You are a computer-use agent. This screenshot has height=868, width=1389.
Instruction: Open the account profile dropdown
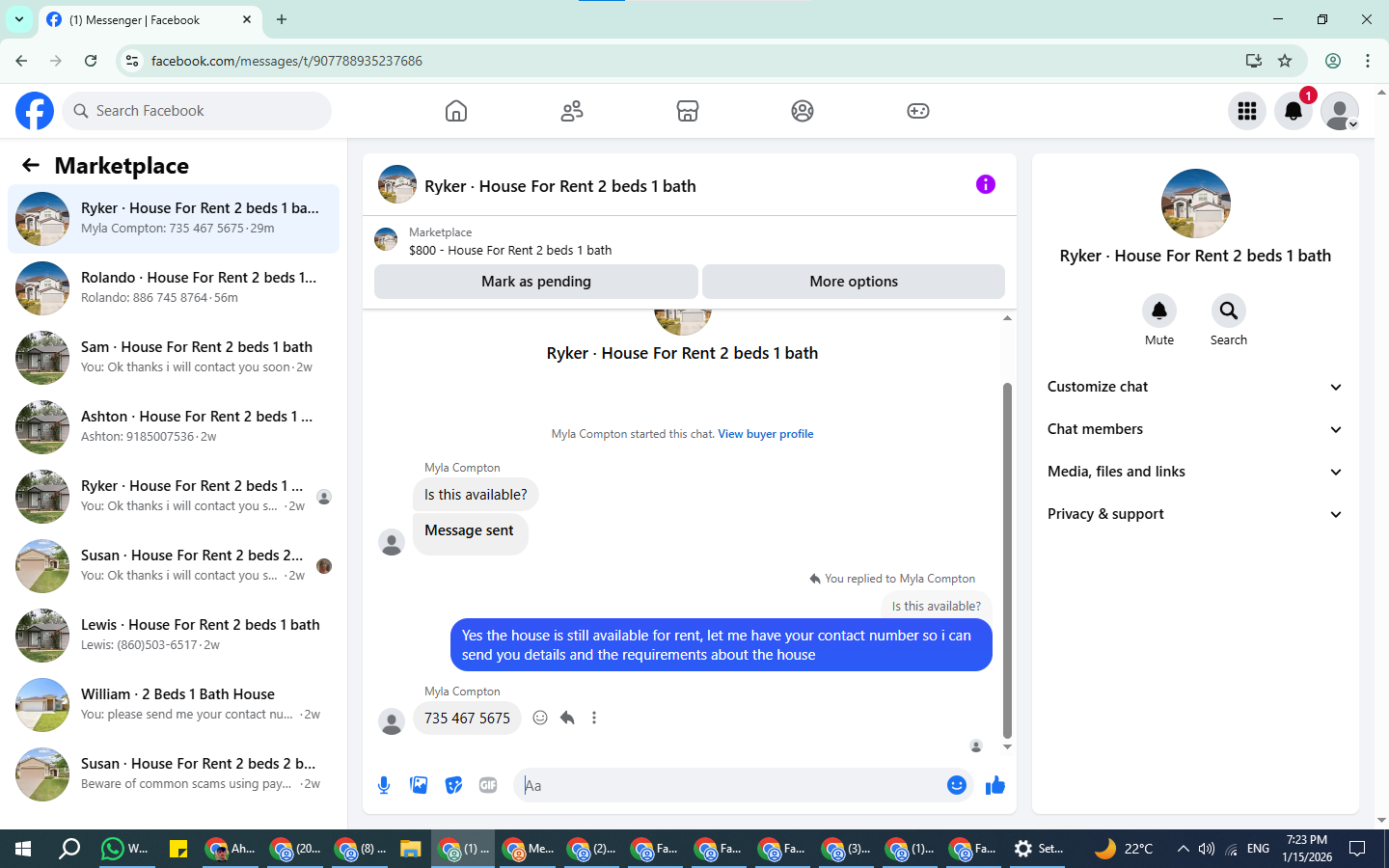click(1340, 111)
